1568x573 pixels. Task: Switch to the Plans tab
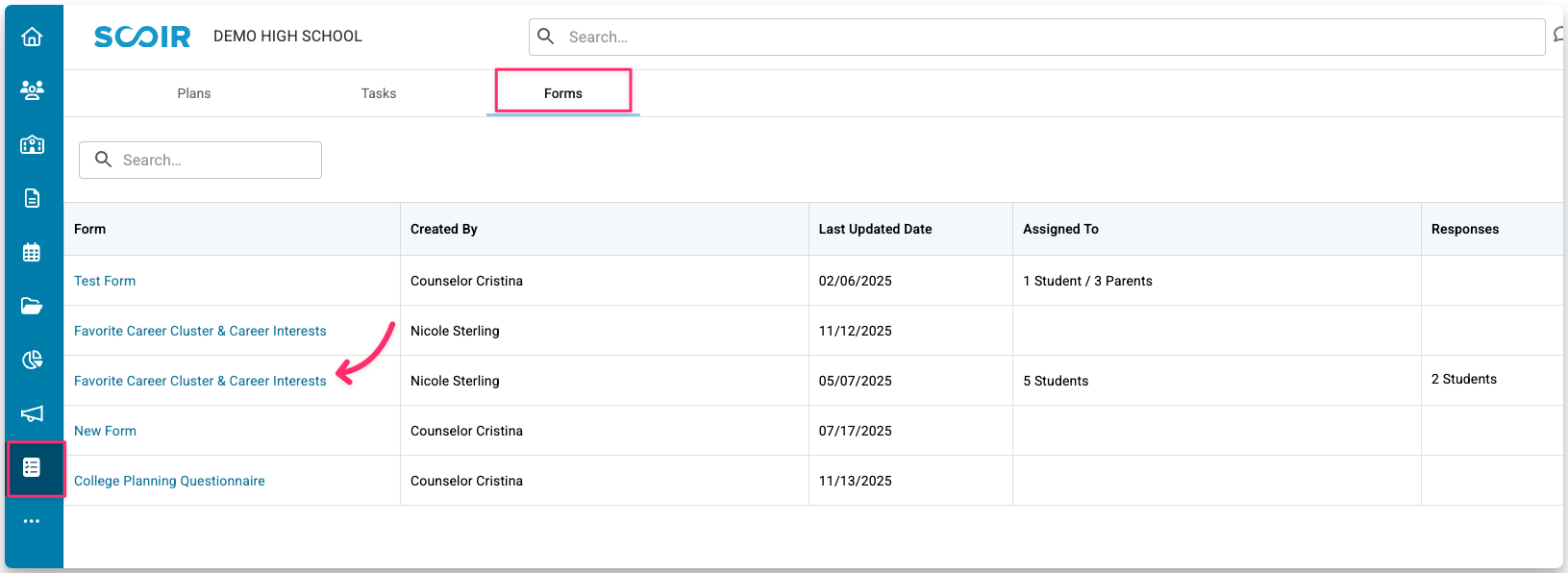(x=194, y=93)
